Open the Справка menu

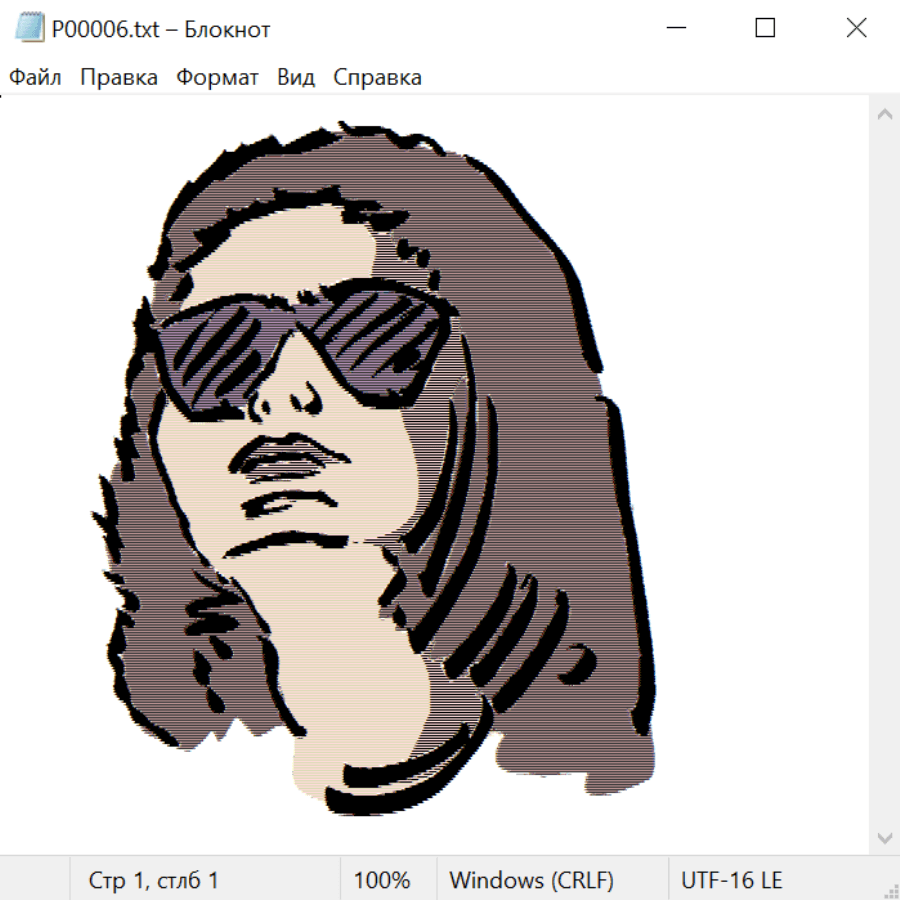[377, 78]
